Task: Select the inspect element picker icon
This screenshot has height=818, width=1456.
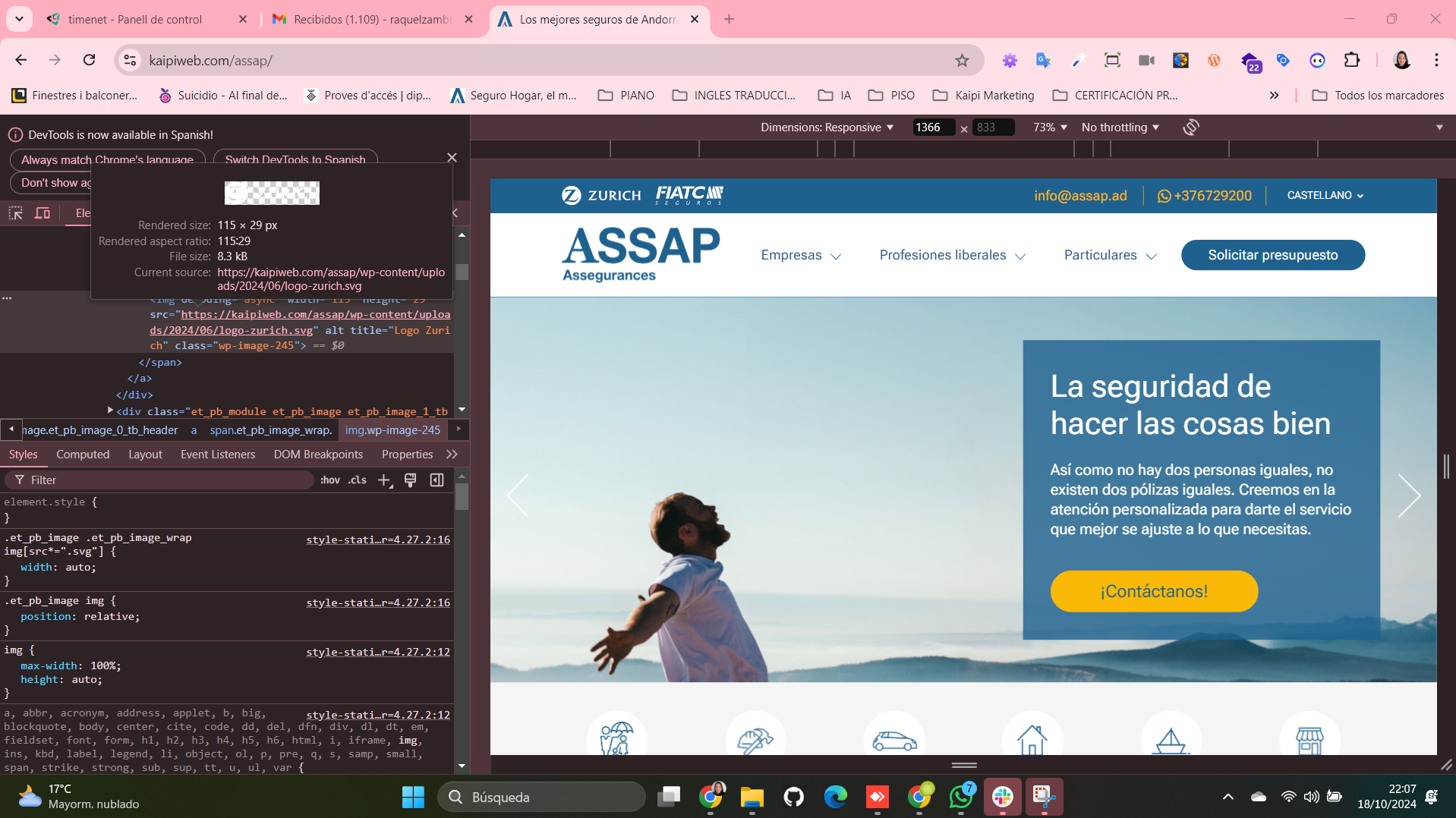Action: click(x=16, y=213)
